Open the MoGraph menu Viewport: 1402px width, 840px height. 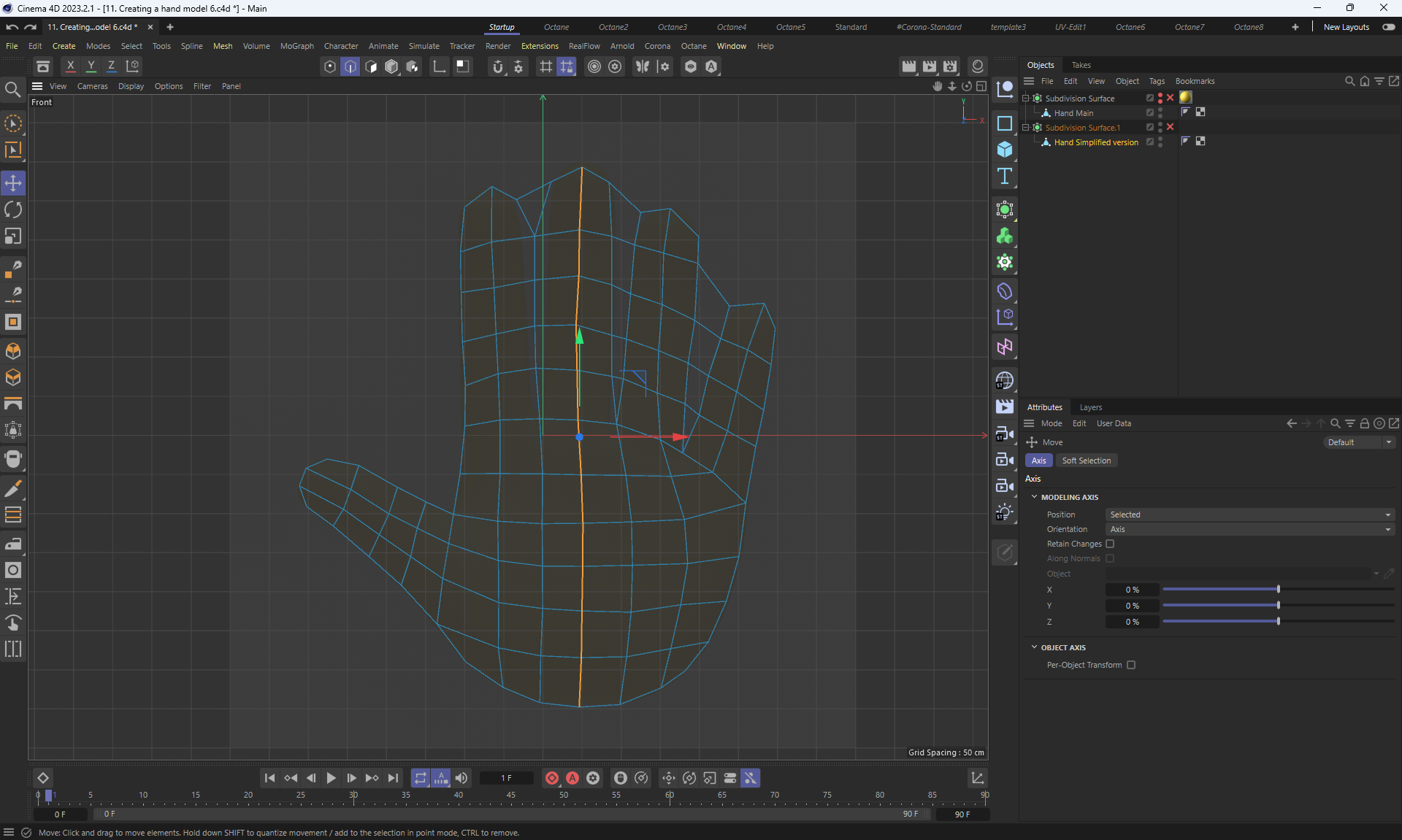click(x=296, y=46)
